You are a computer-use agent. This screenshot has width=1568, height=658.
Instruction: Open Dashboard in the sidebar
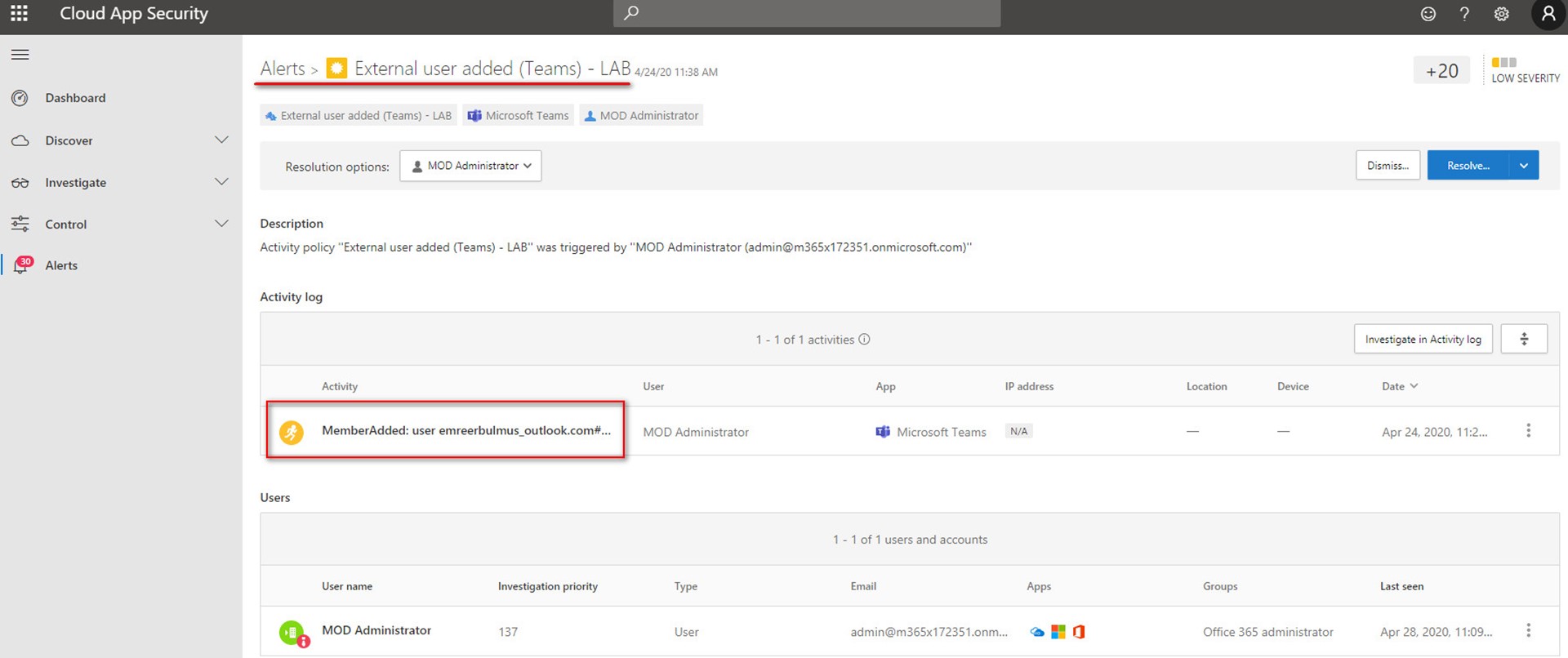(75, 98)
